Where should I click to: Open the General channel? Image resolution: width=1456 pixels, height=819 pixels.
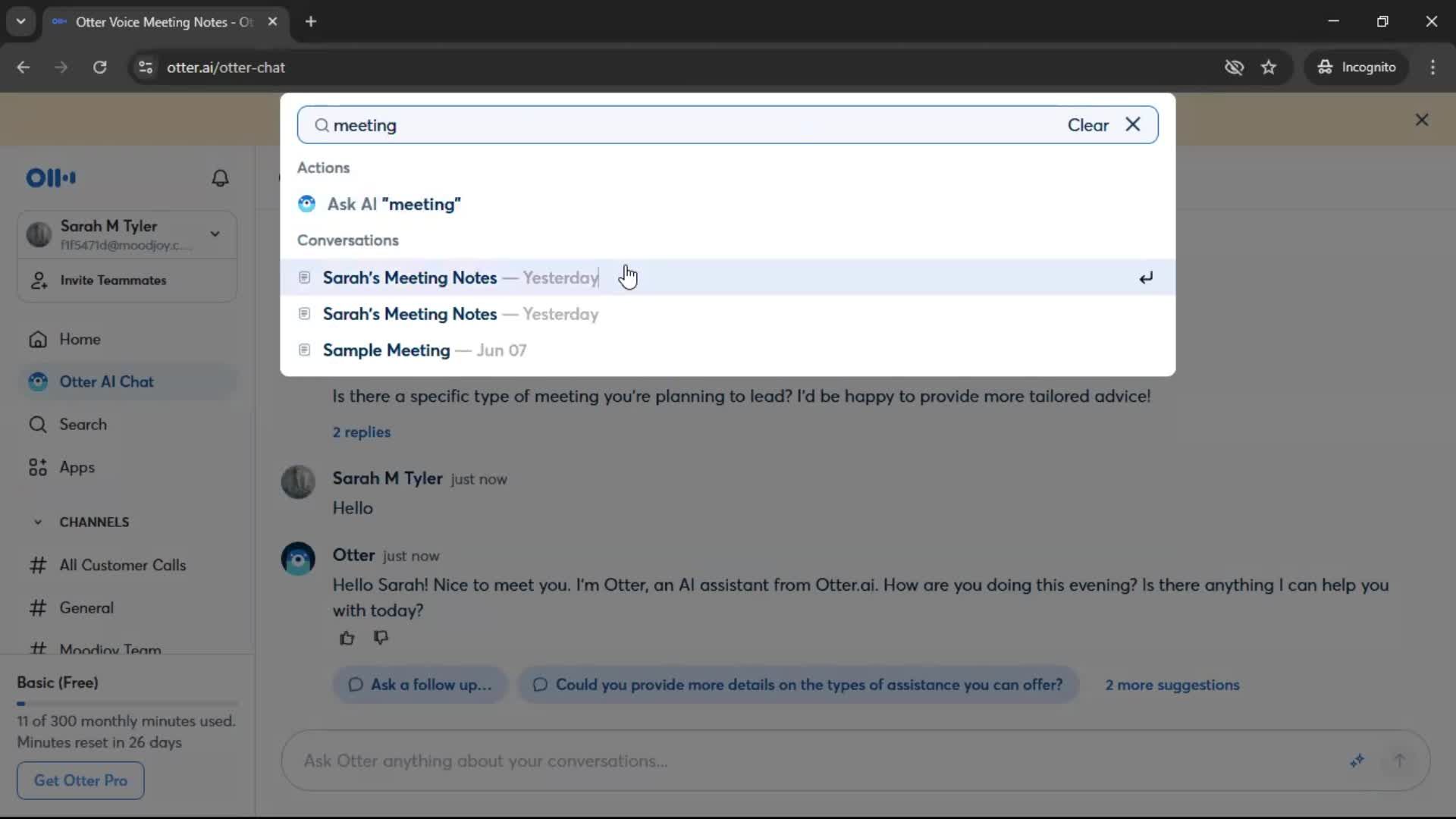(127, 608)
